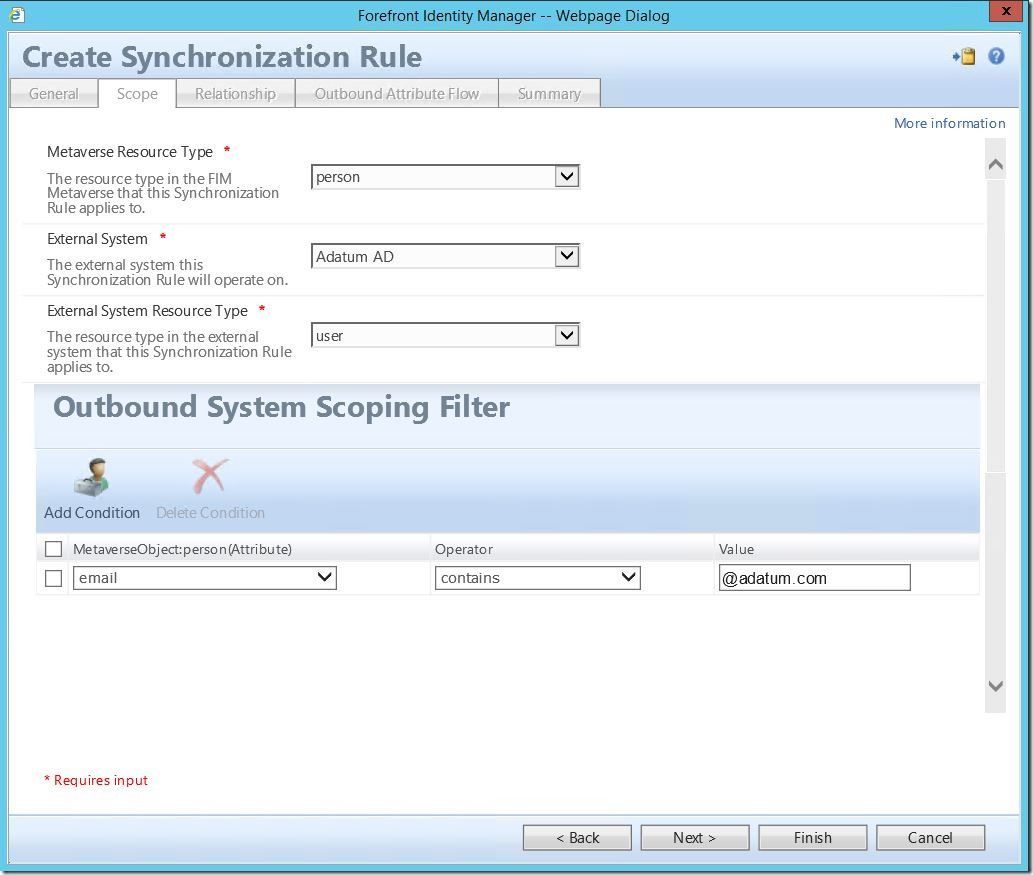Open the More information link
The height and width of the screenshot is (875, 1033).
pos(949,123)
